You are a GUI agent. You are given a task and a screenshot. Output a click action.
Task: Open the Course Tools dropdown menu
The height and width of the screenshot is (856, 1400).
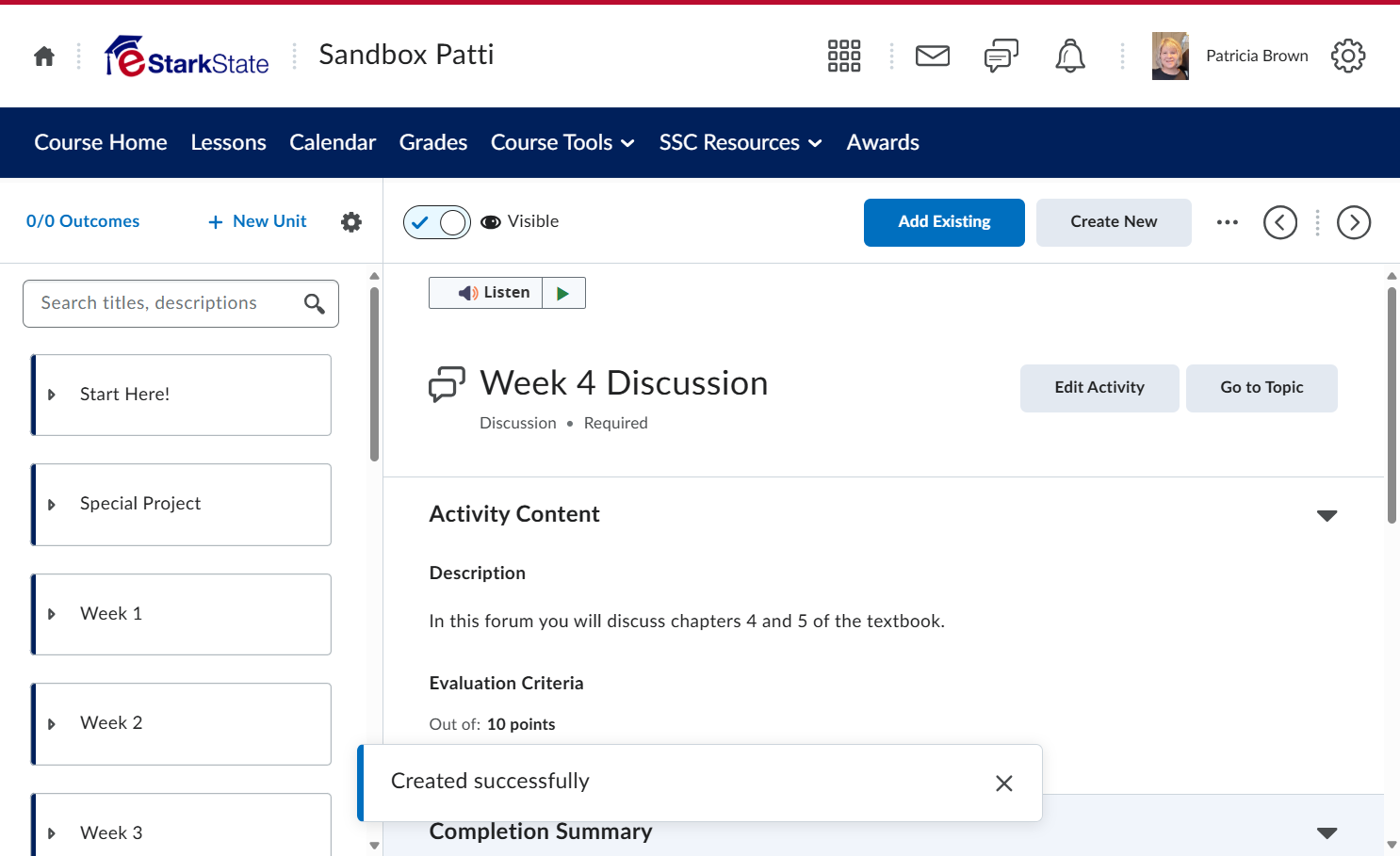coord(562,142)
